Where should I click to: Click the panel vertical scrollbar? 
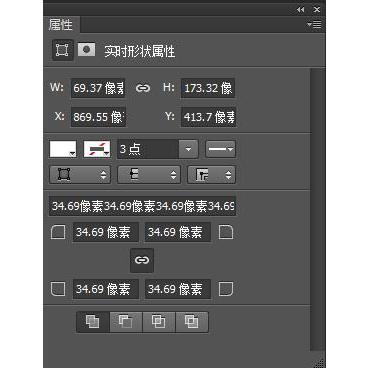(318, 209)
